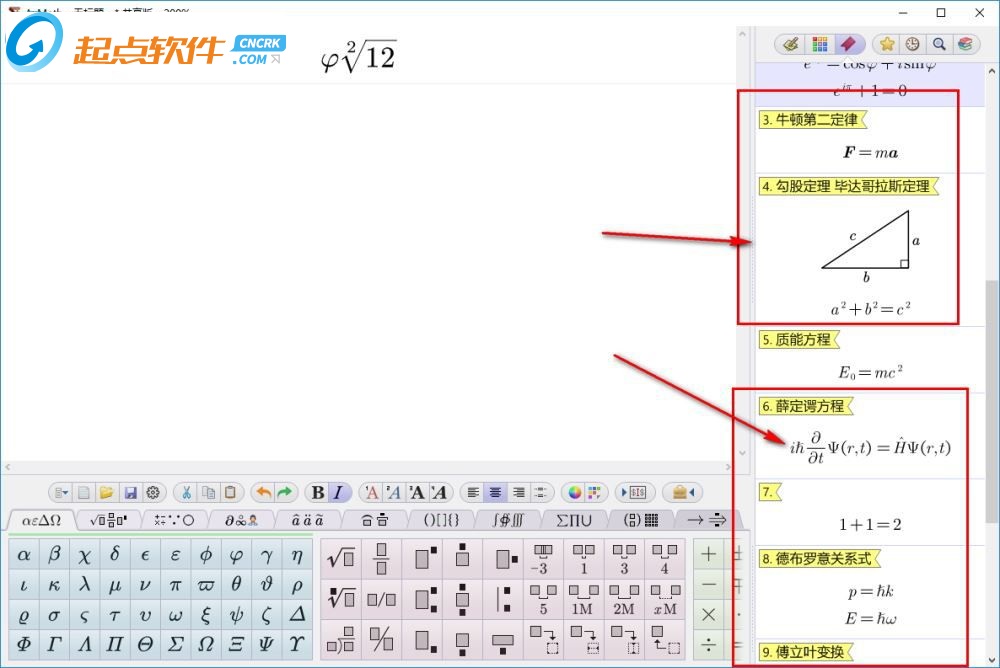
Task: Toggle bold formatting
Action: (318, 493)
